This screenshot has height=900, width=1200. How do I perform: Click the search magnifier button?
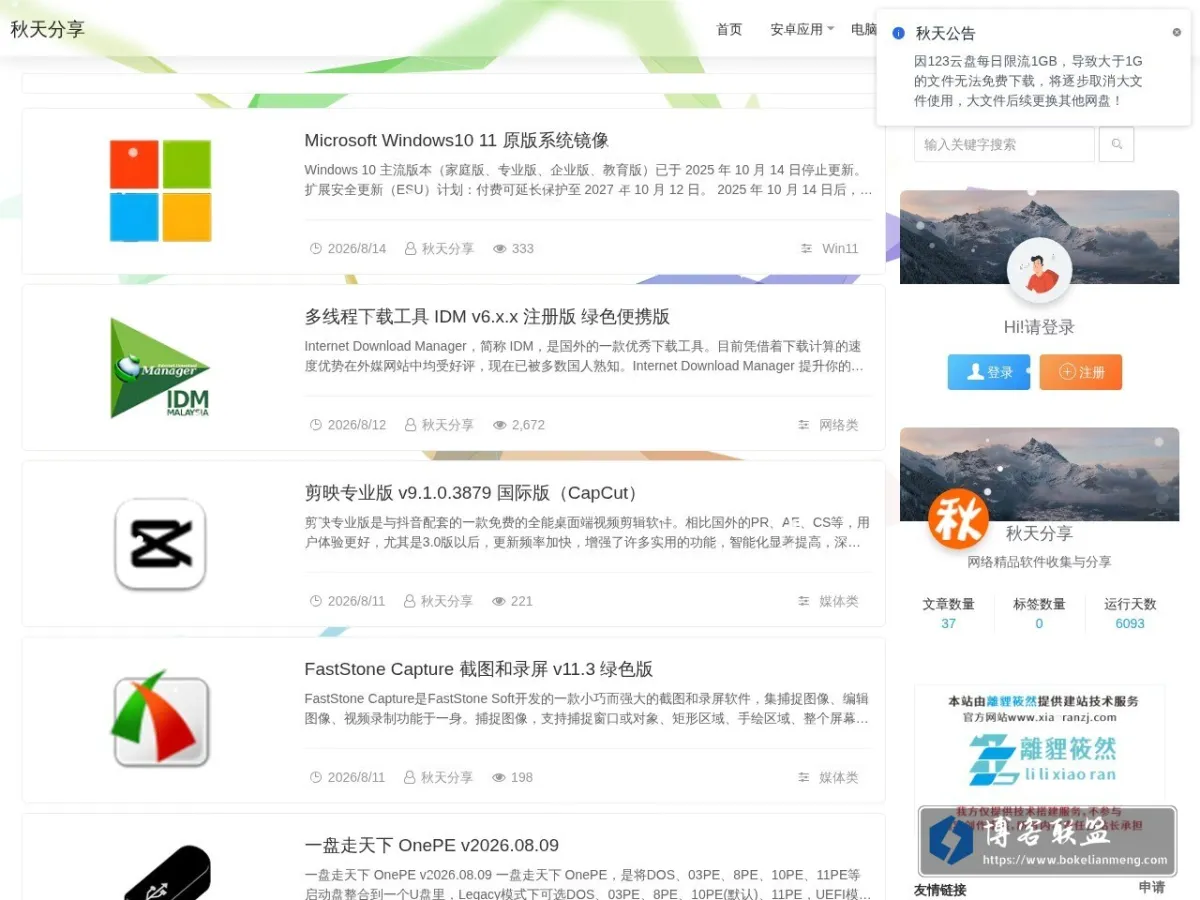[1116, 144]
